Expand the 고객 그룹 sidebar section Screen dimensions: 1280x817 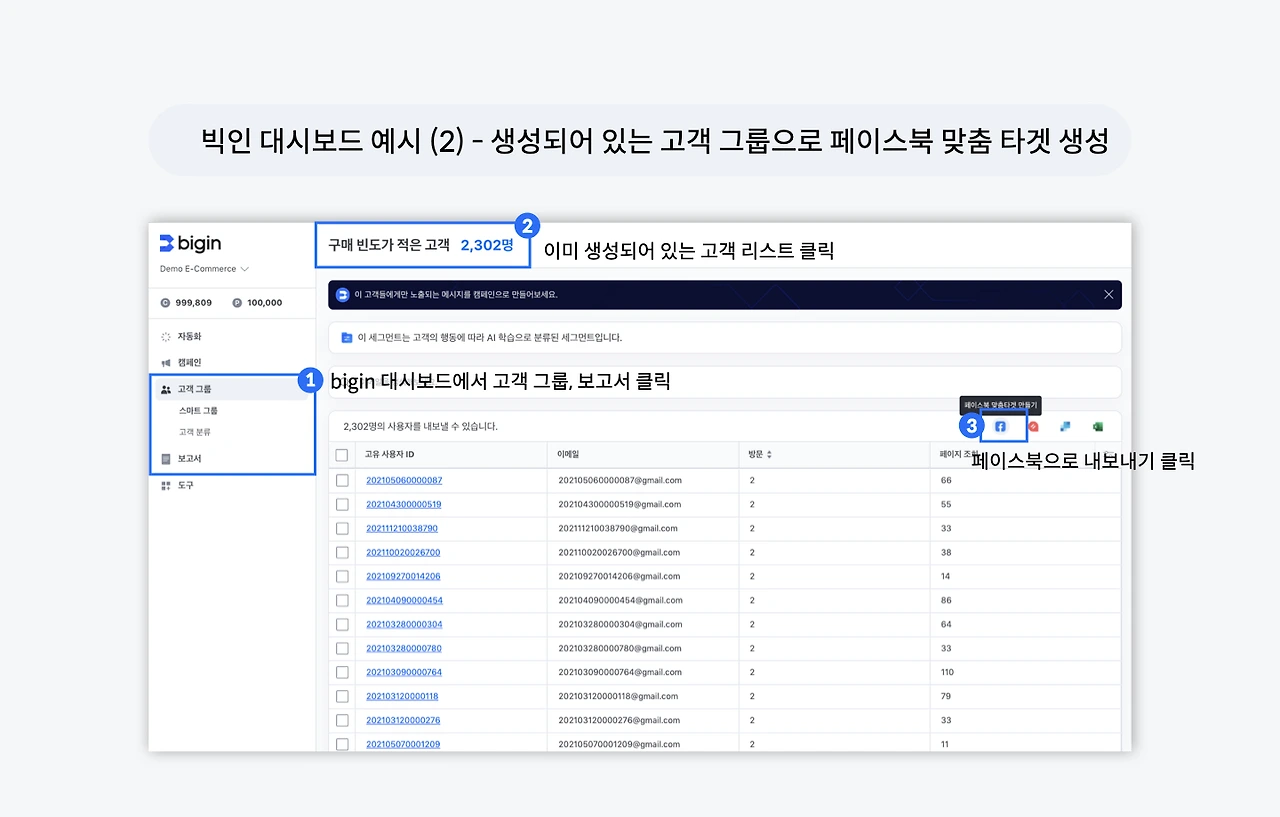pos(197,387)
